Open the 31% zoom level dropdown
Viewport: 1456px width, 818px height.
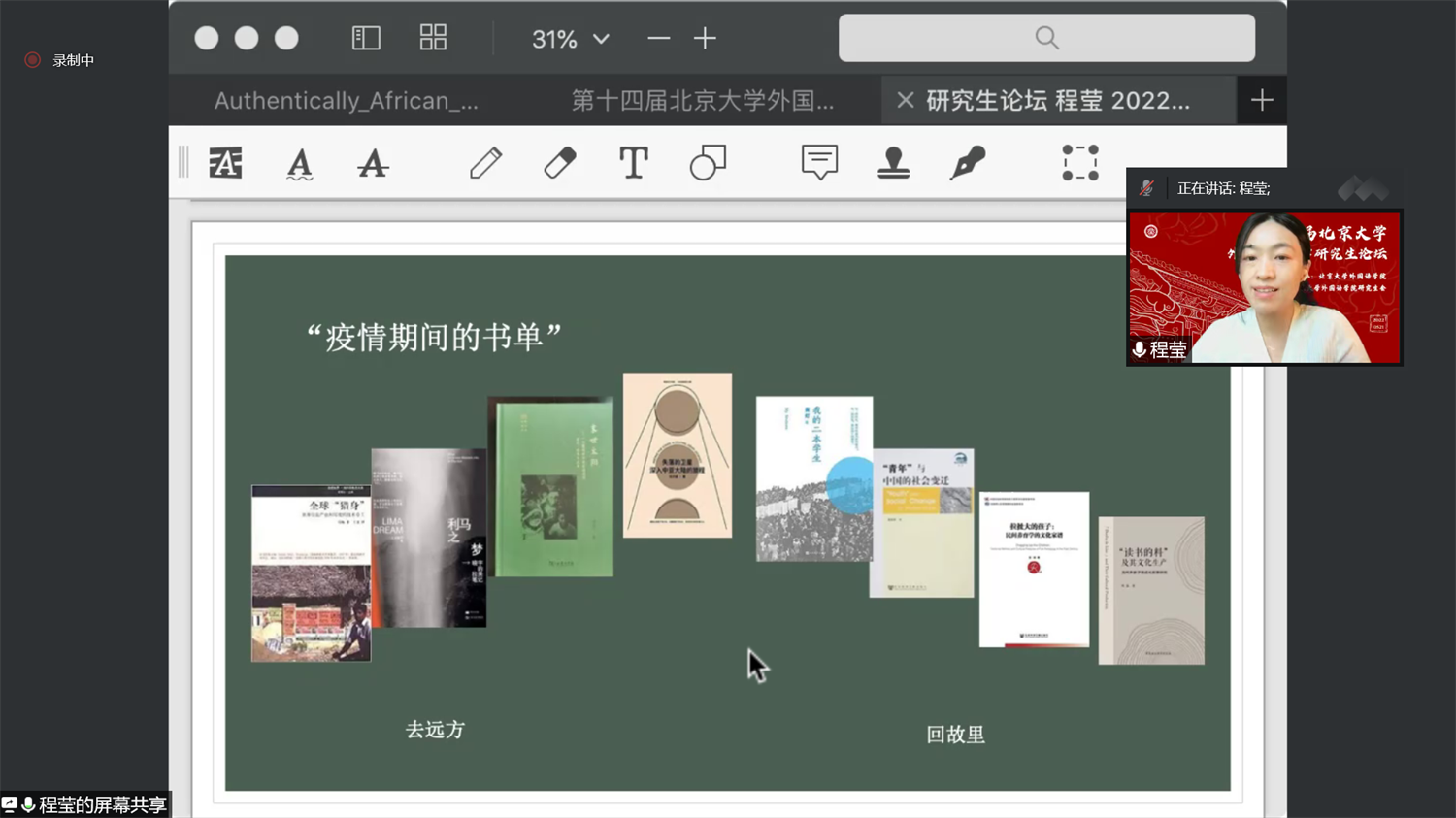571,39
